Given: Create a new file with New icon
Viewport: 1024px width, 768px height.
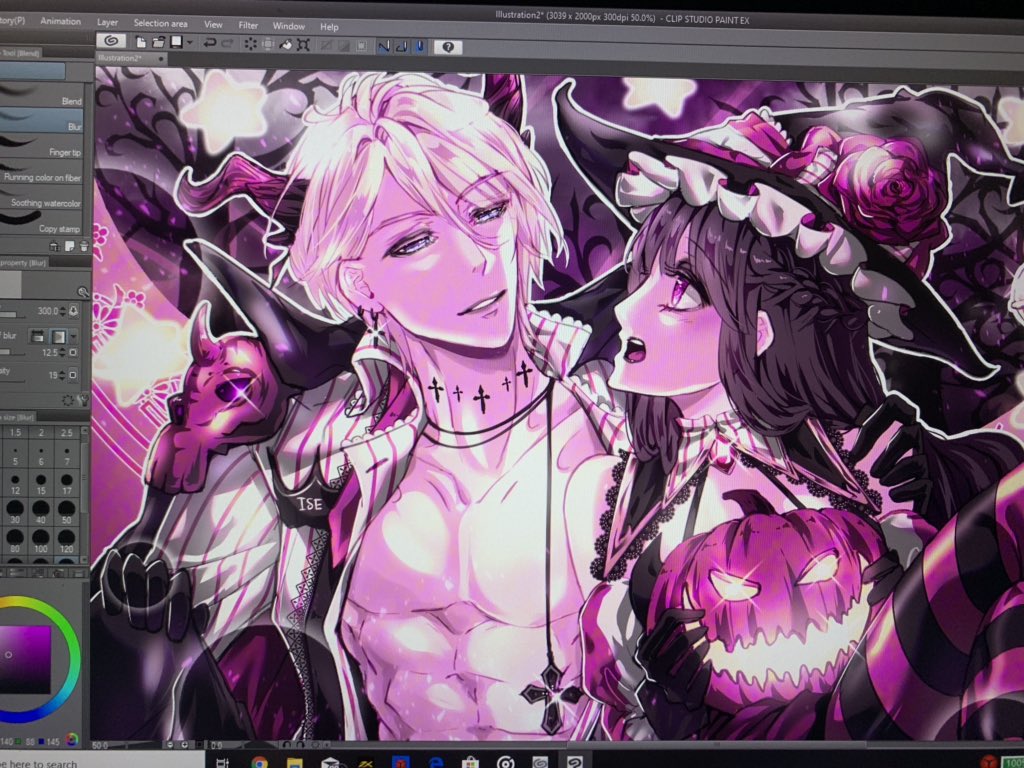Looking at the screenshot, I should [x=140, y=42].
